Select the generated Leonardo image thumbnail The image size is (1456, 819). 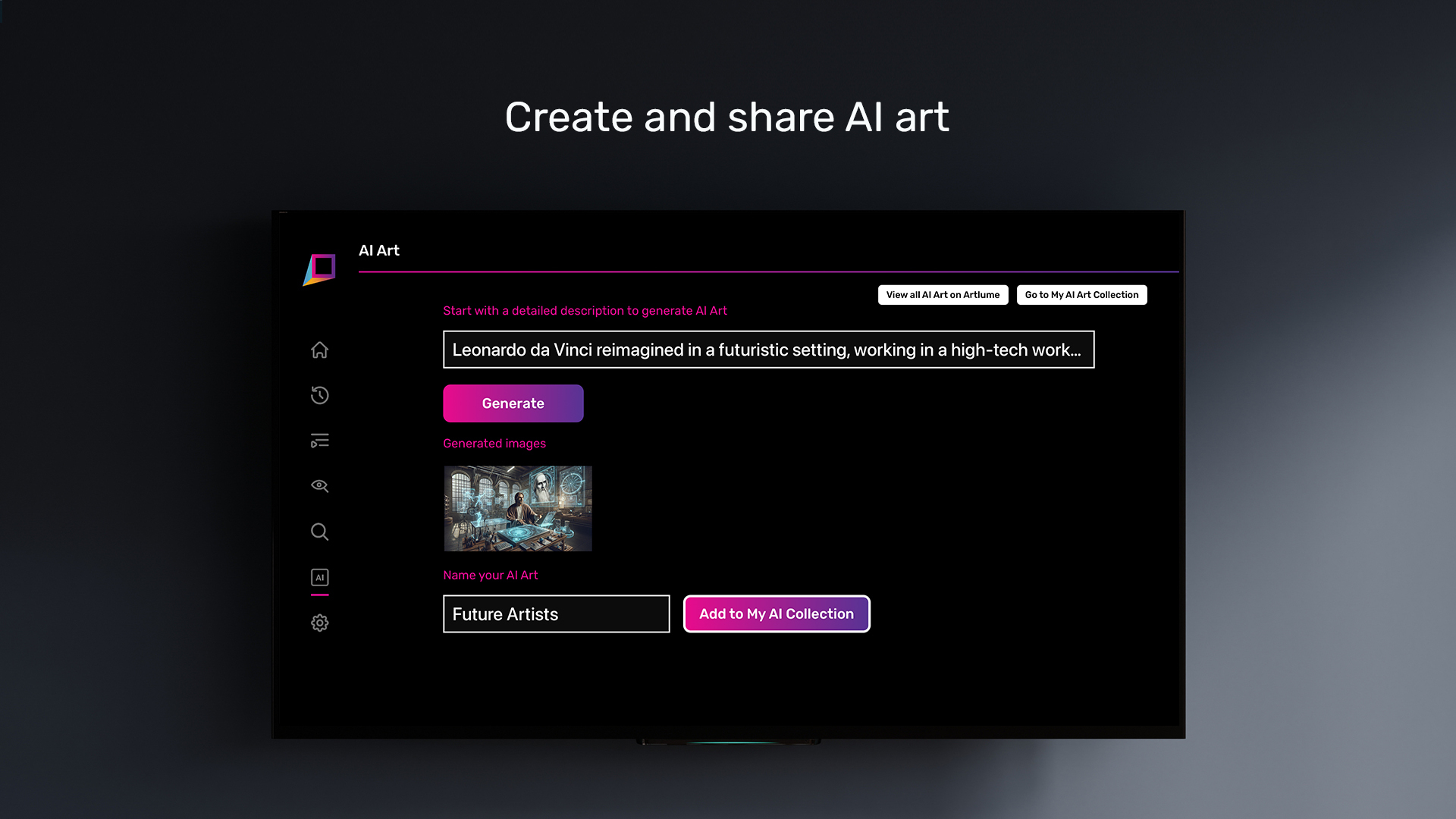point(518,509)
